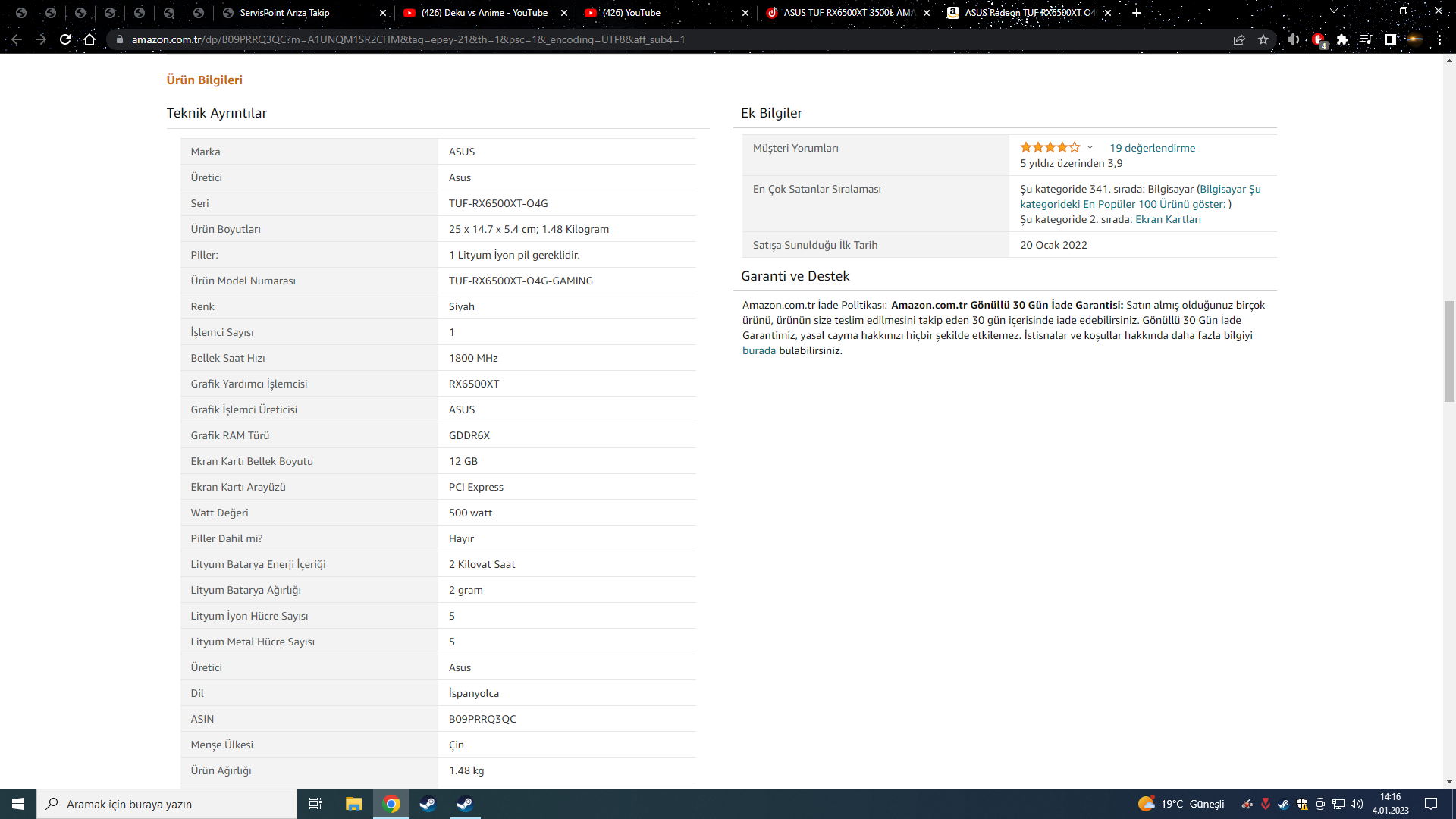This screenshot has width=1456, height=819.
Task: Open the Extensions puzzle piece menu
Action: (1342, 39)
